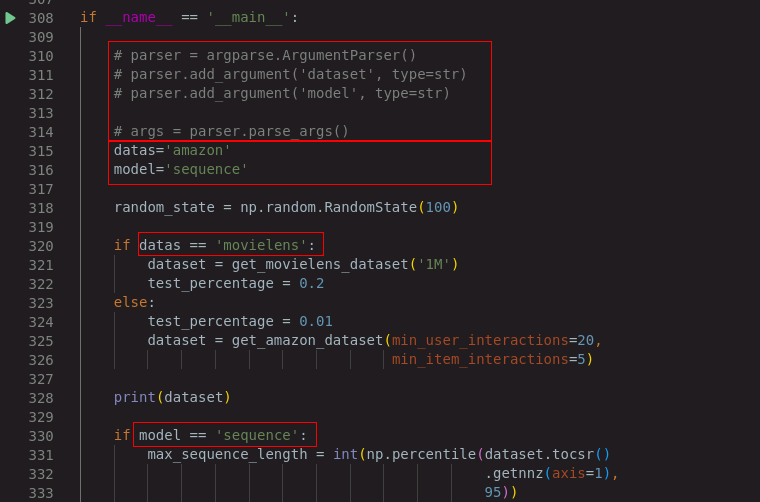Click the green run arrow at line 308
Screen dimensions: 760x502
point(10,18)
